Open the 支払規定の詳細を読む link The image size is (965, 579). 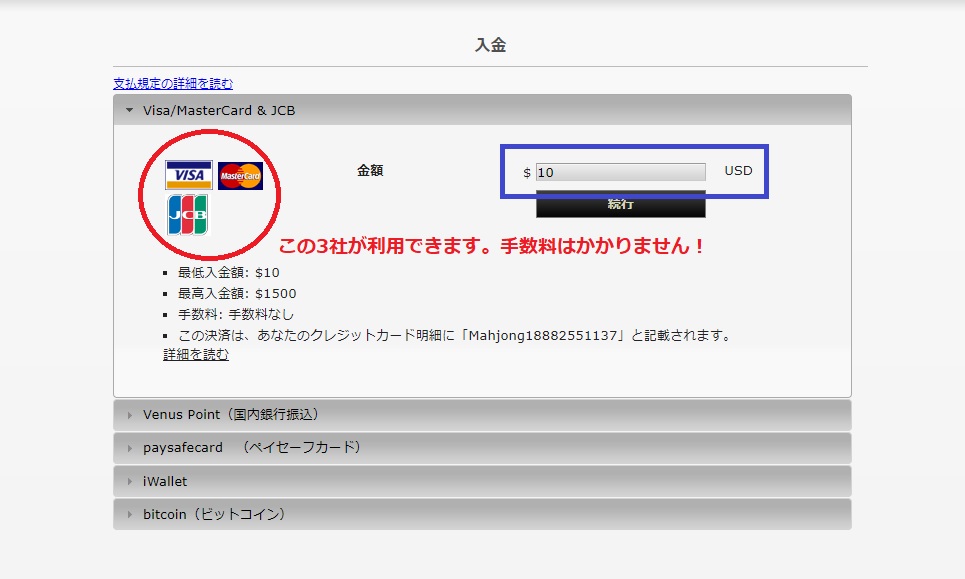pyautogui.click(x=173, y=83)
